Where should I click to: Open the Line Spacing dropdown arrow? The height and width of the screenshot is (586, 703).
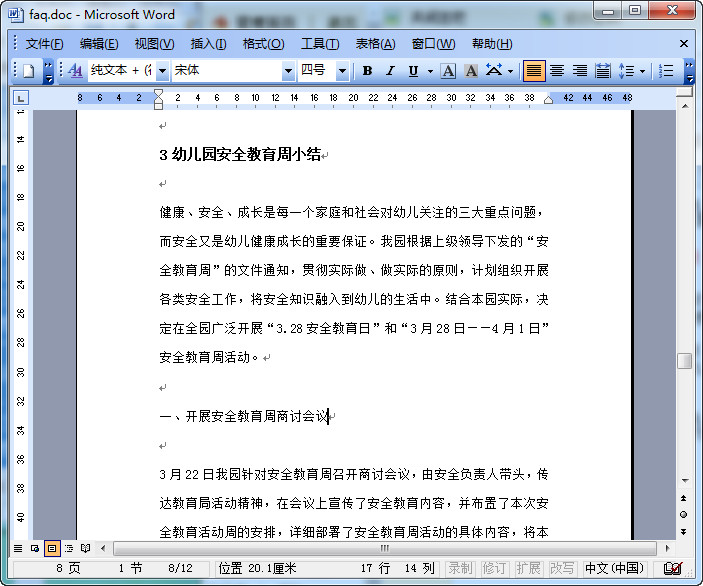tap(642, 71)
